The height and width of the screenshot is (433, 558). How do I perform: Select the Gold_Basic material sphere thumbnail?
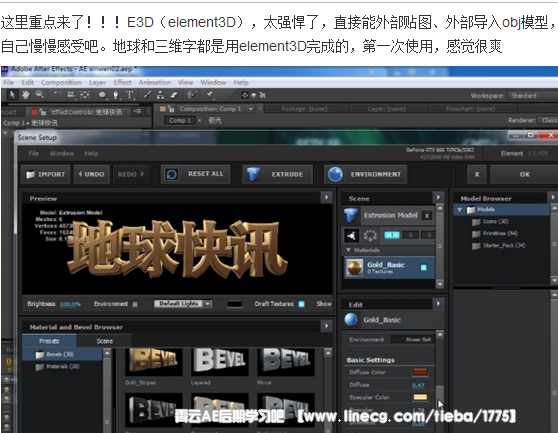click(355, 268)
